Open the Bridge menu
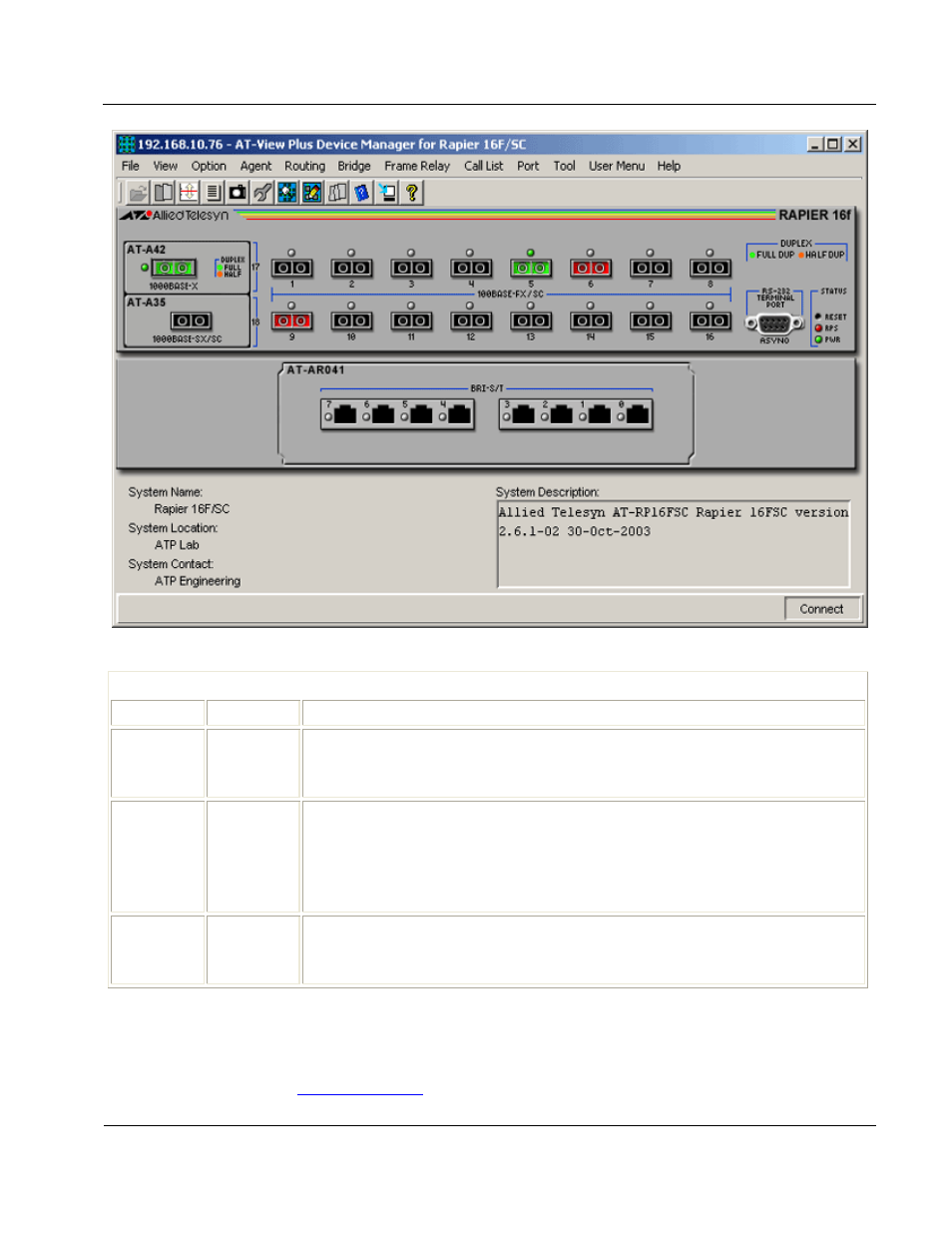Image resolution: width=952 pixels, height=1233 pixels. pyautogui.click(x=354, y=166)
